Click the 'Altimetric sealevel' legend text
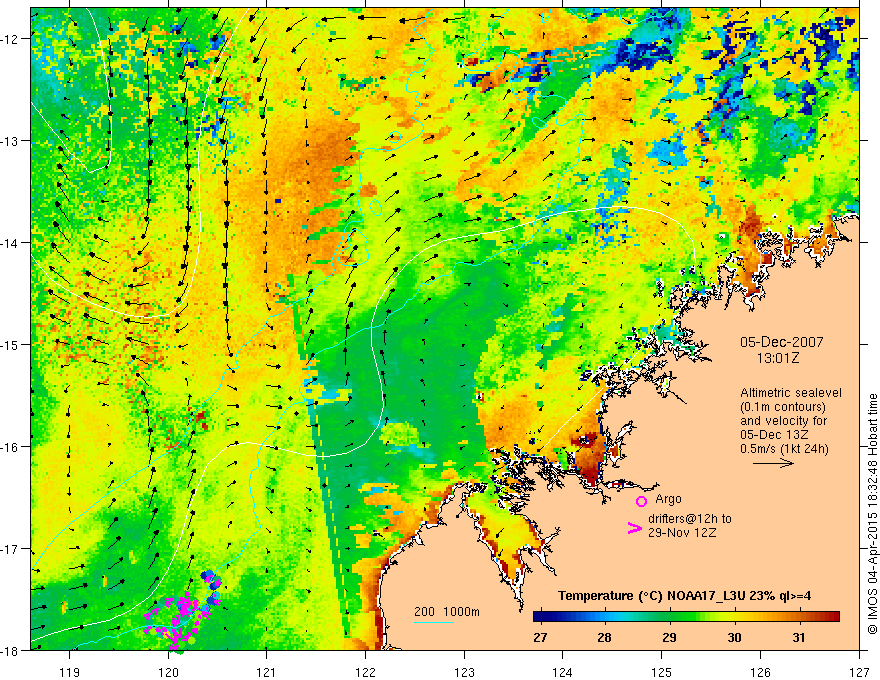This screenshot has width=880, height=680. pyautogui.click(x=790, y=393)
